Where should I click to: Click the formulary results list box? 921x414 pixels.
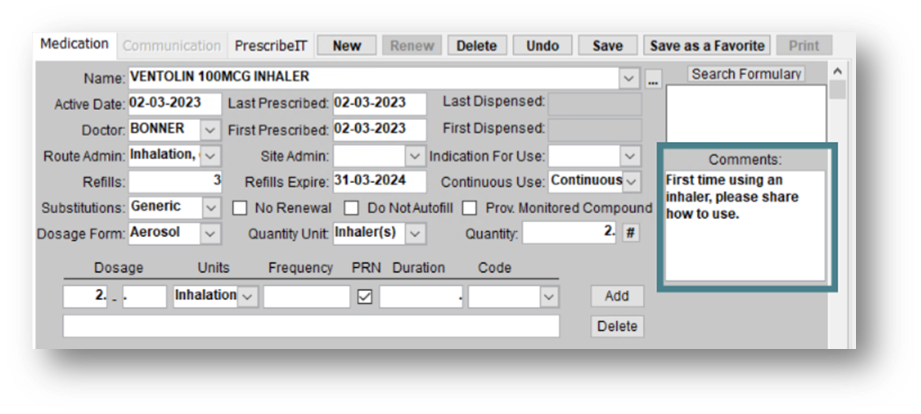point(746,113)
